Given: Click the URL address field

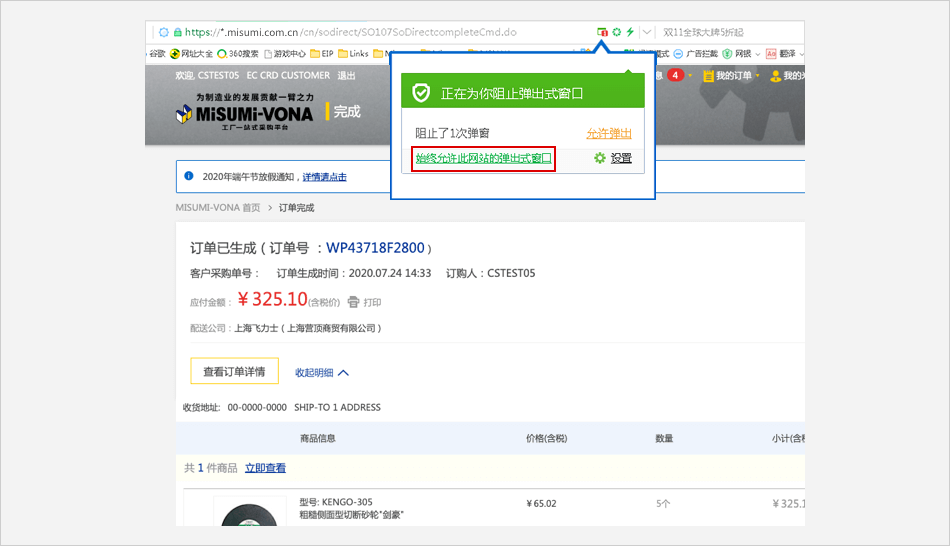Looking at the screenshot, I should (380, 32).
